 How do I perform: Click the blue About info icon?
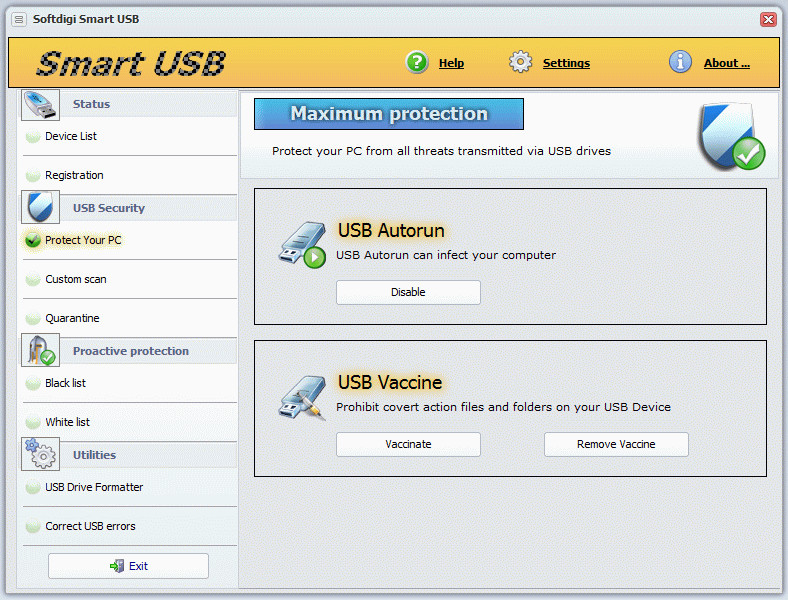pos(680,62)
